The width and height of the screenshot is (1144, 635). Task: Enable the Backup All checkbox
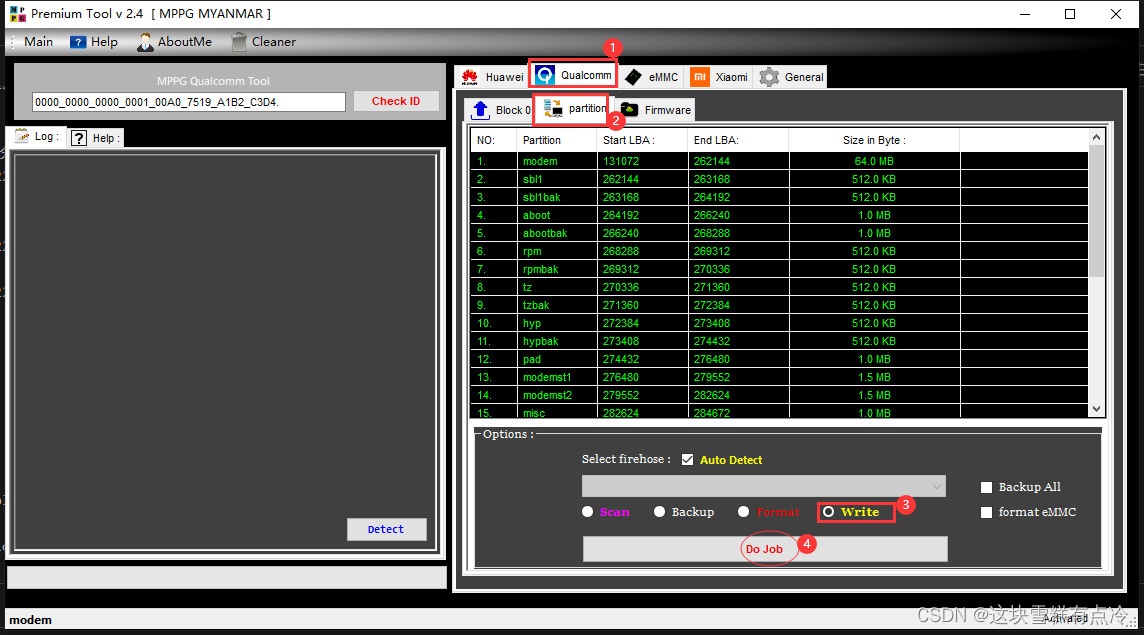coord(986,487)
